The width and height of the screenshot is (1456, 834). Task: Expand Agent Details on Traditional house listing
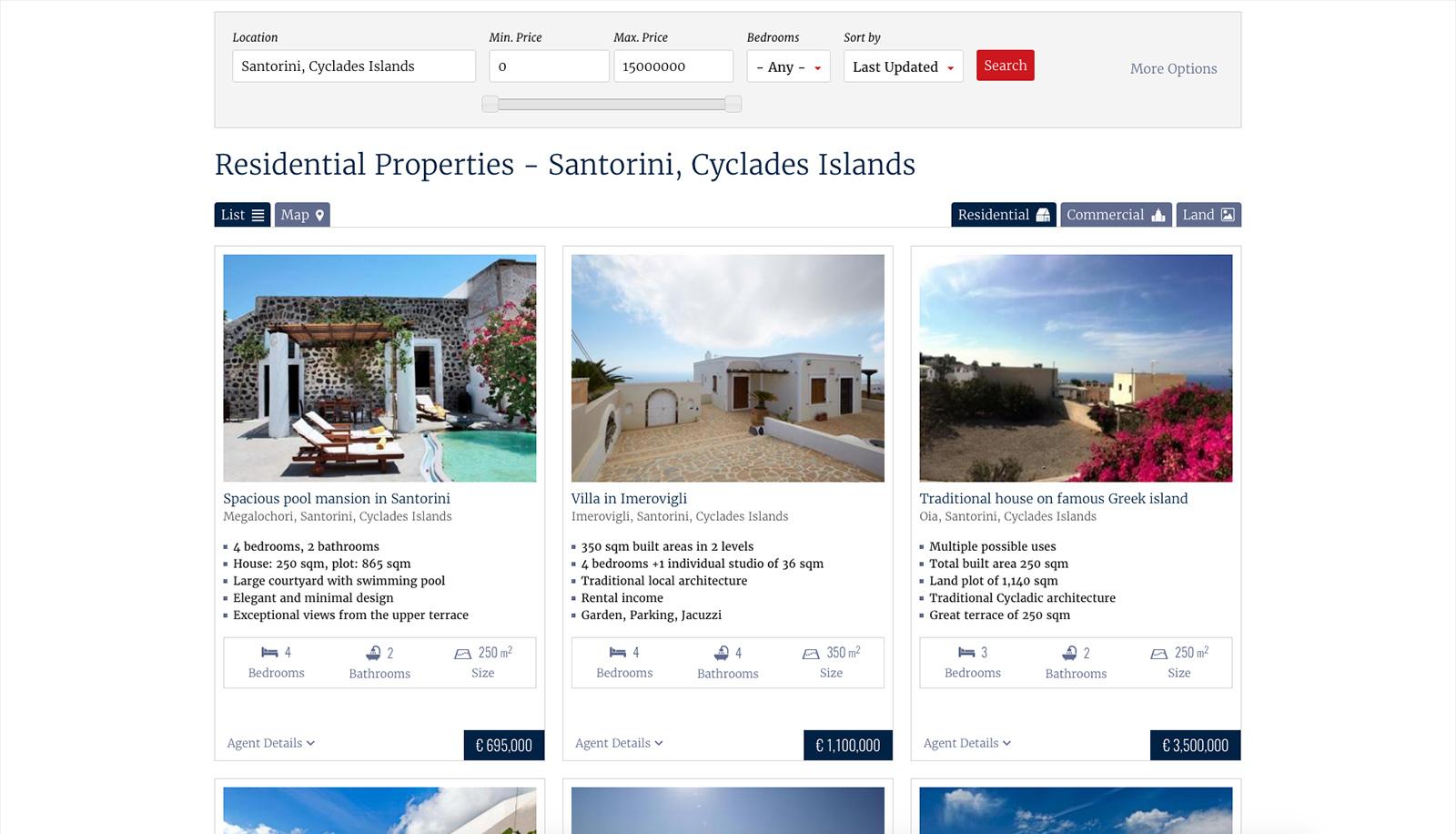pyautogui.click(x=966, y=743)
